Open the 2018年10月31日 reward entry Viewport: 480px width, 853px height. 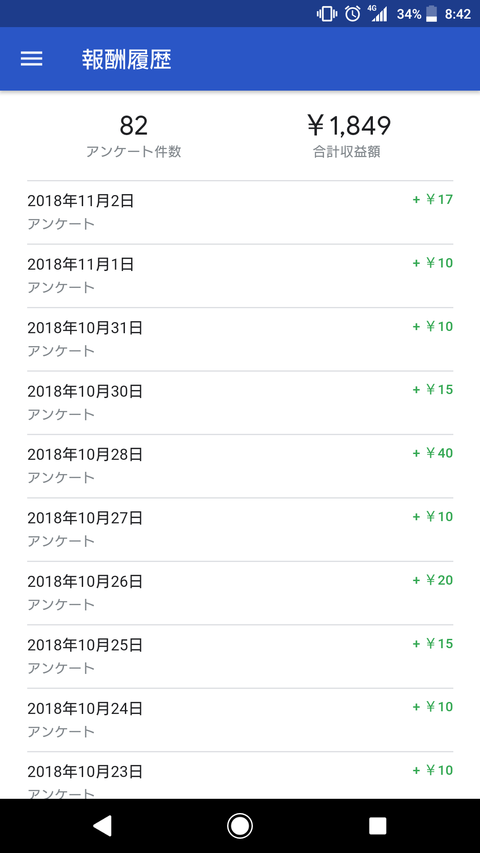click(x=240, y=339)
